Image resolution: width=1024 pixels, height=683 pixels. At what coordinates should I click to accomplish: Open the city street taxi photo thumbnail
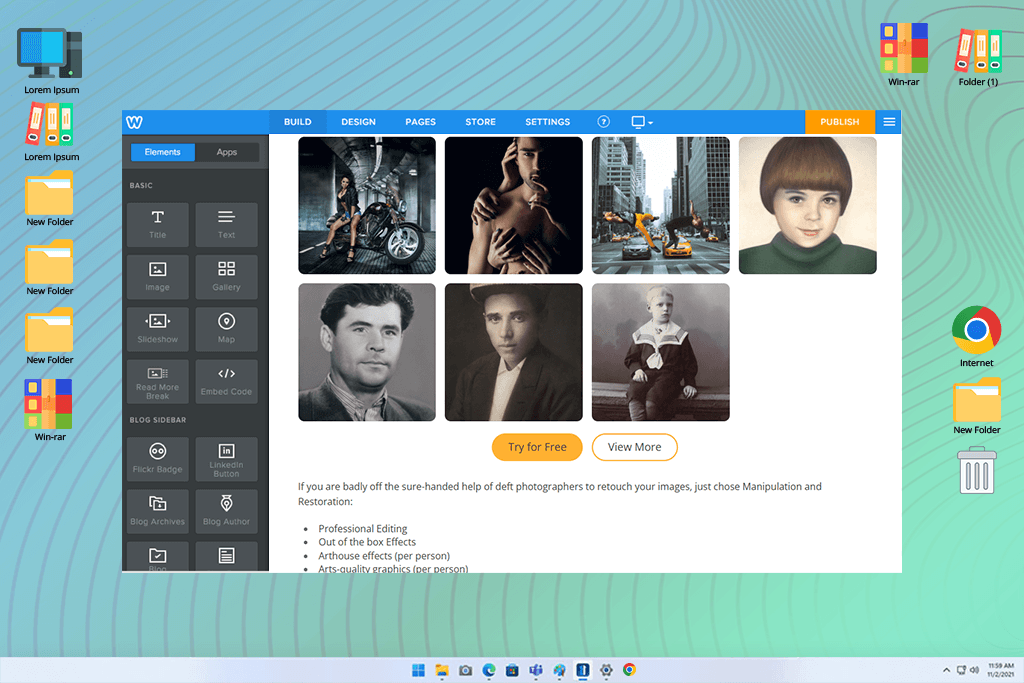pyautogui.click(x=660, y=205)
